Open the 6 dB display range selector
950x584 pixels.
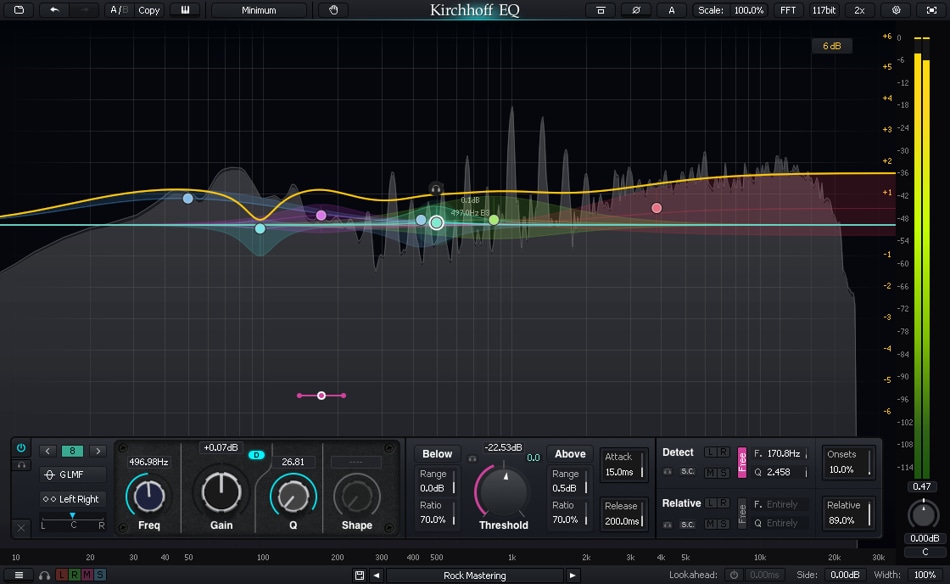coord(831,46)
